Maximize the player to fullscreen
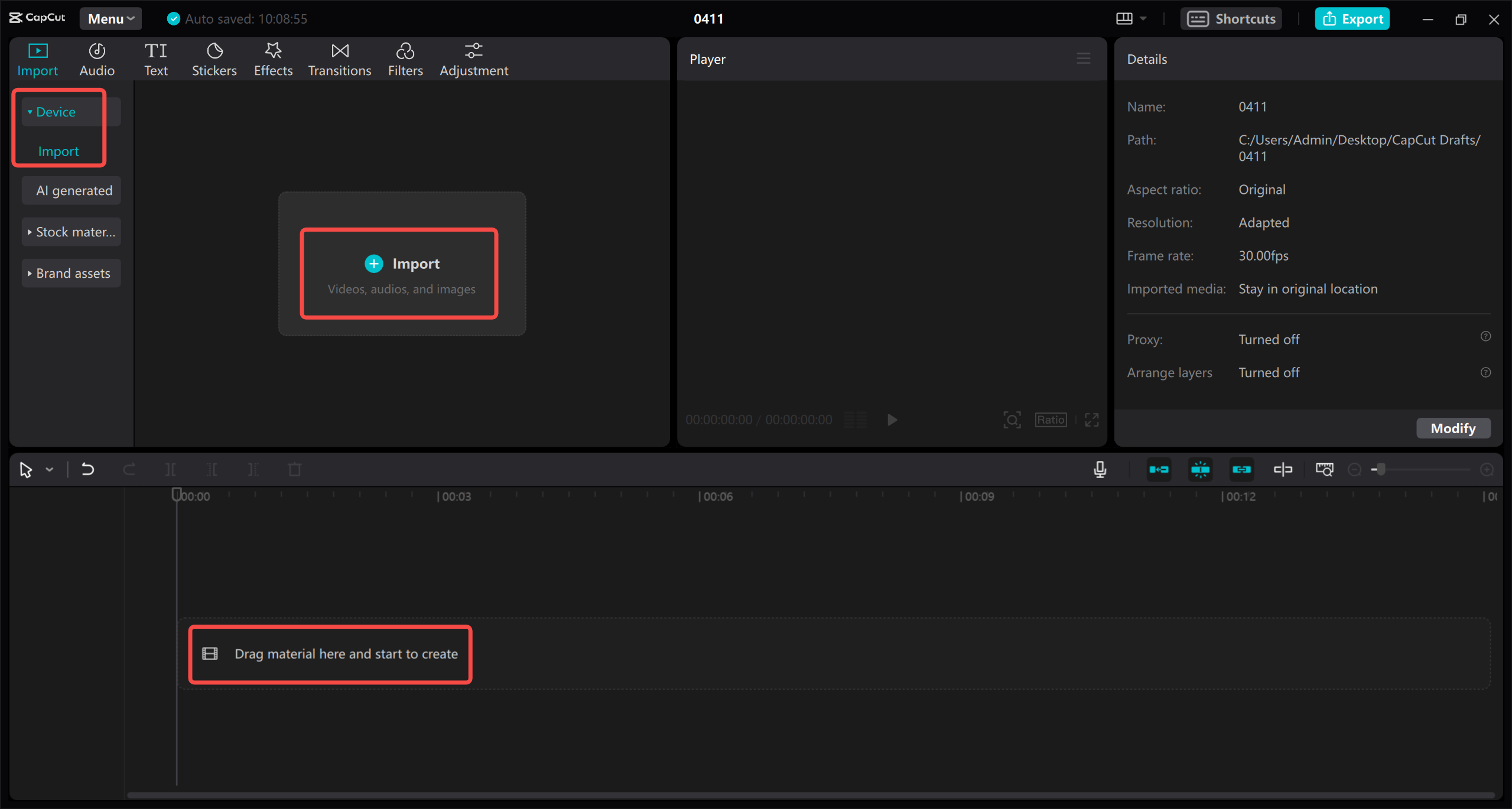The height and width of the screenshot is (809, 1512). pos(1091,420)
